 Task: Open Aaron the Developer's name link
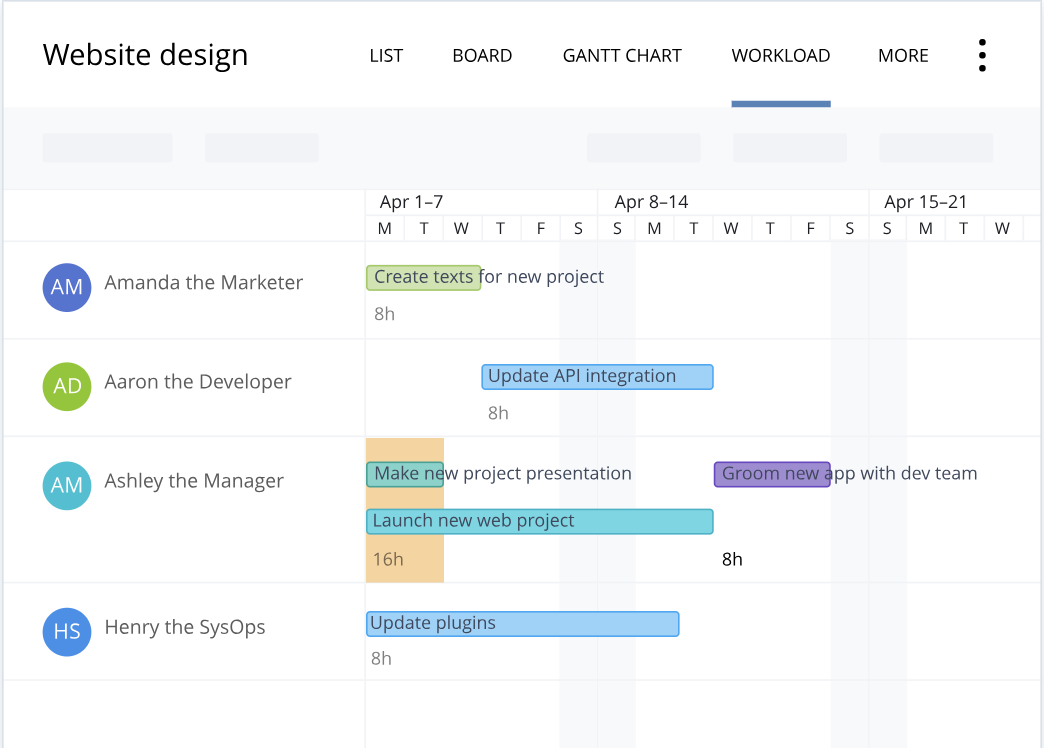[198, 382]
